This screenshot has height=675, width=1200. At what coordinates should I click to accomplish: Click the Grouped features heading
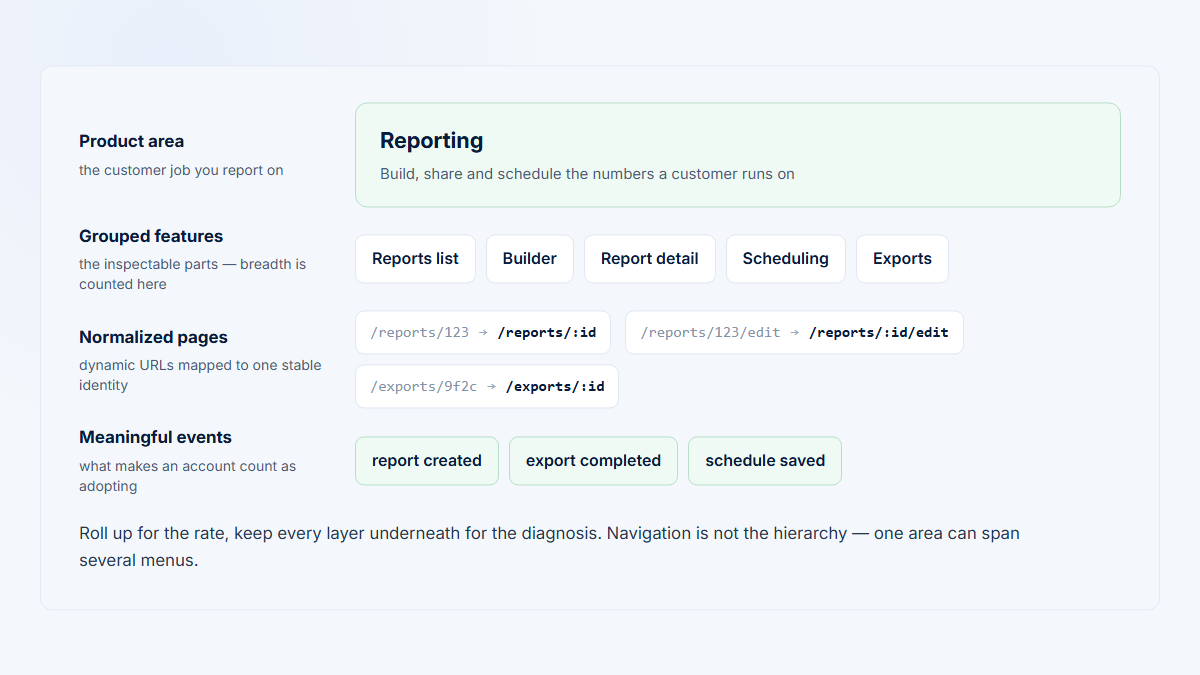click(x=151, y=236)
